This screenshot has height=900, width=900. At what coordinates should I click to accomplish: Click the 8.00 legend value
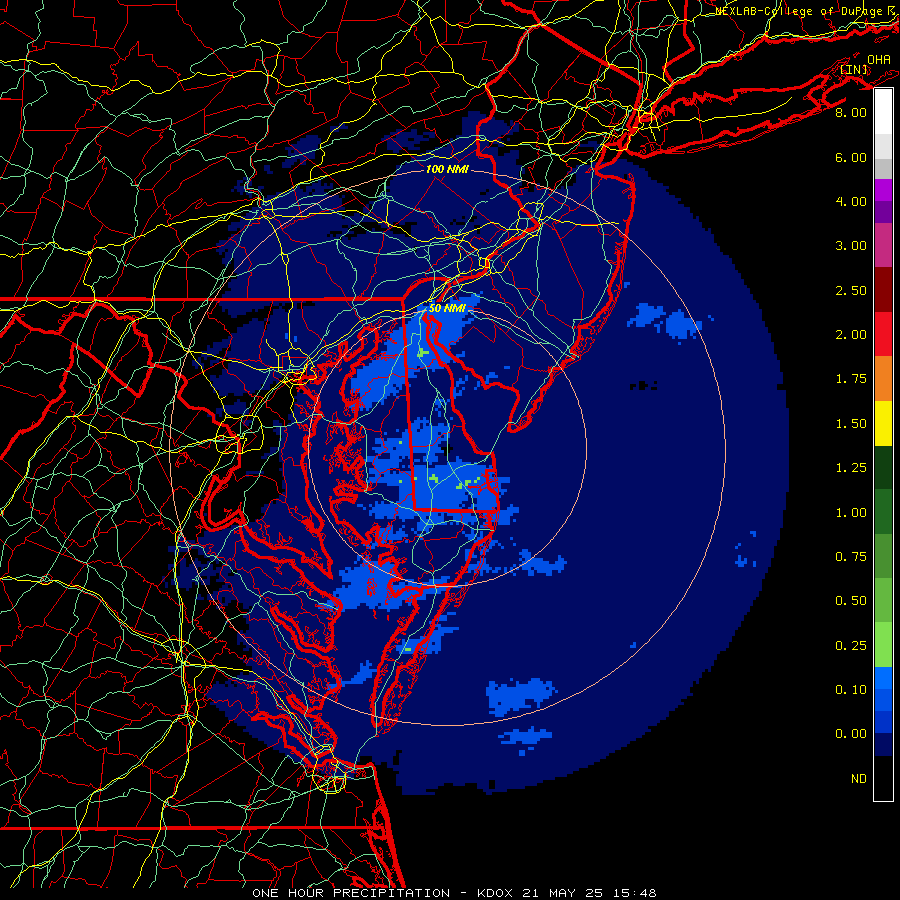(851, 112)
